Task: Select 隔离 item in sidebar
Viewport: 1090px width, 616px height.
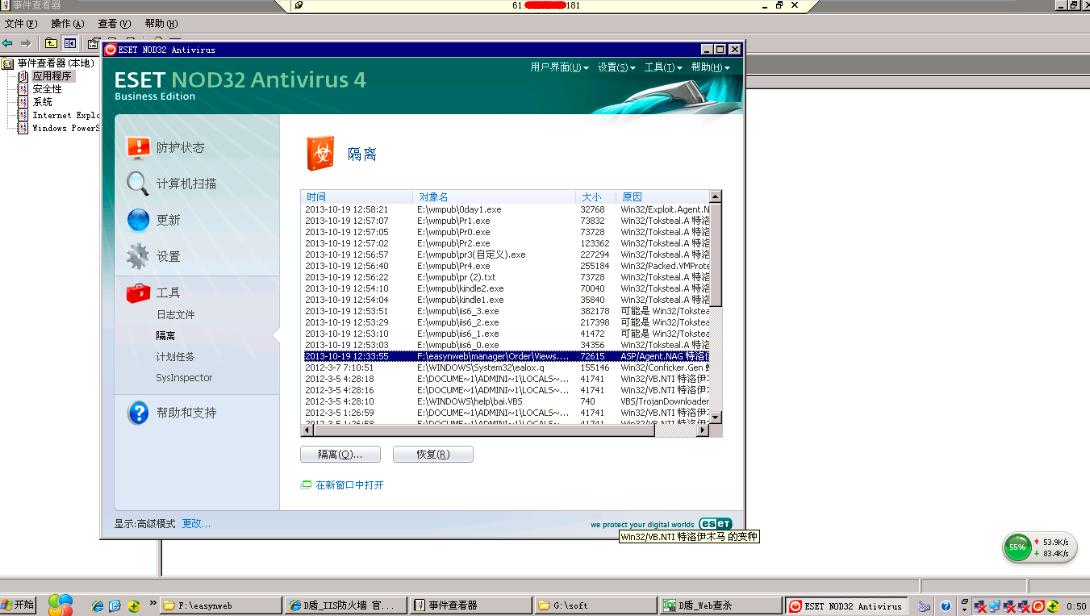Action: pos(165,335)
